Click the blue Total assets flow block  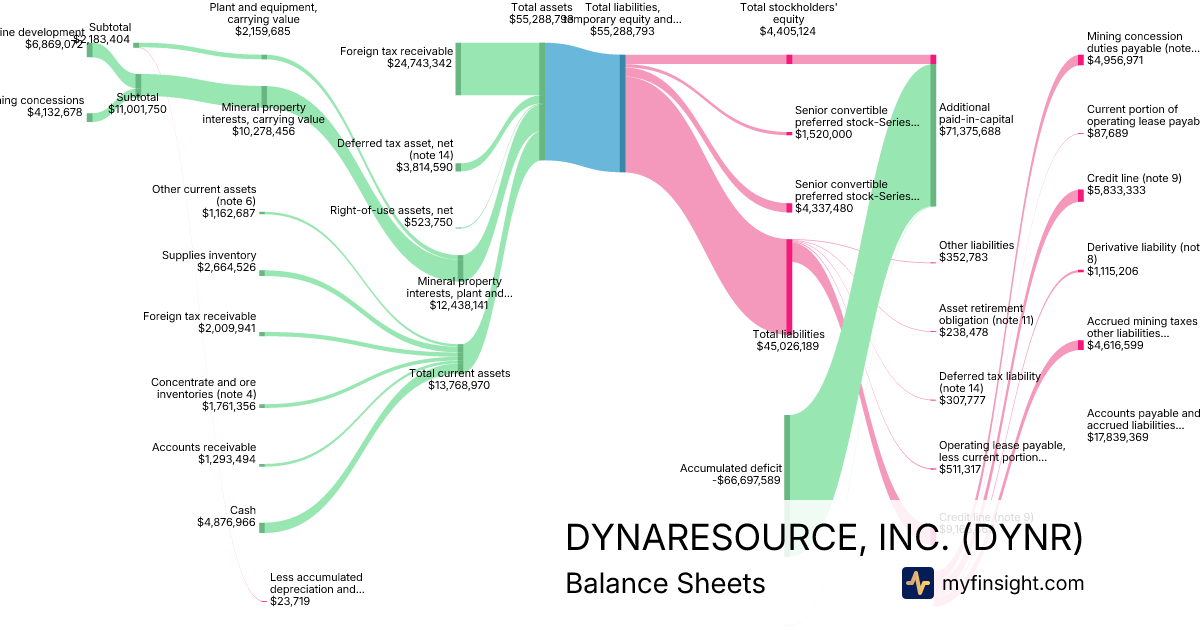pyautogui.click(x=582, y=113)
